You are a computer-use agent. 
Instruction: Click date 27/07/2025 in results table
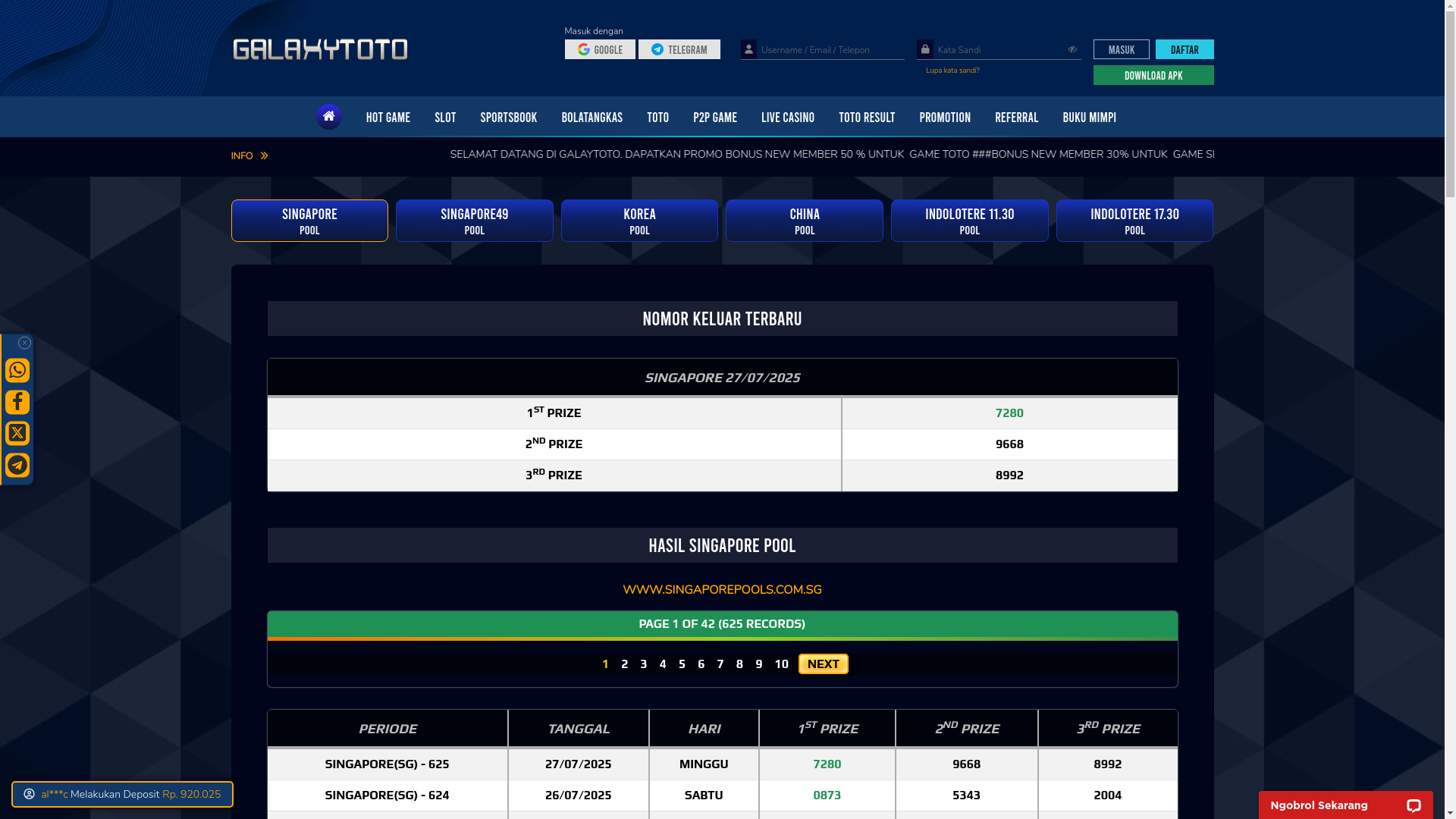coord(579,764)
